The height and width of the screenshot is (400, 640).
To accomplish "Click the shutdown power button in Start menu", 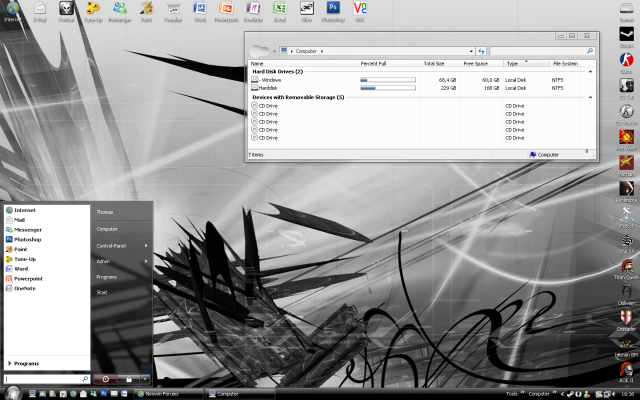I will pyautogui.click(x=105, y=379).
